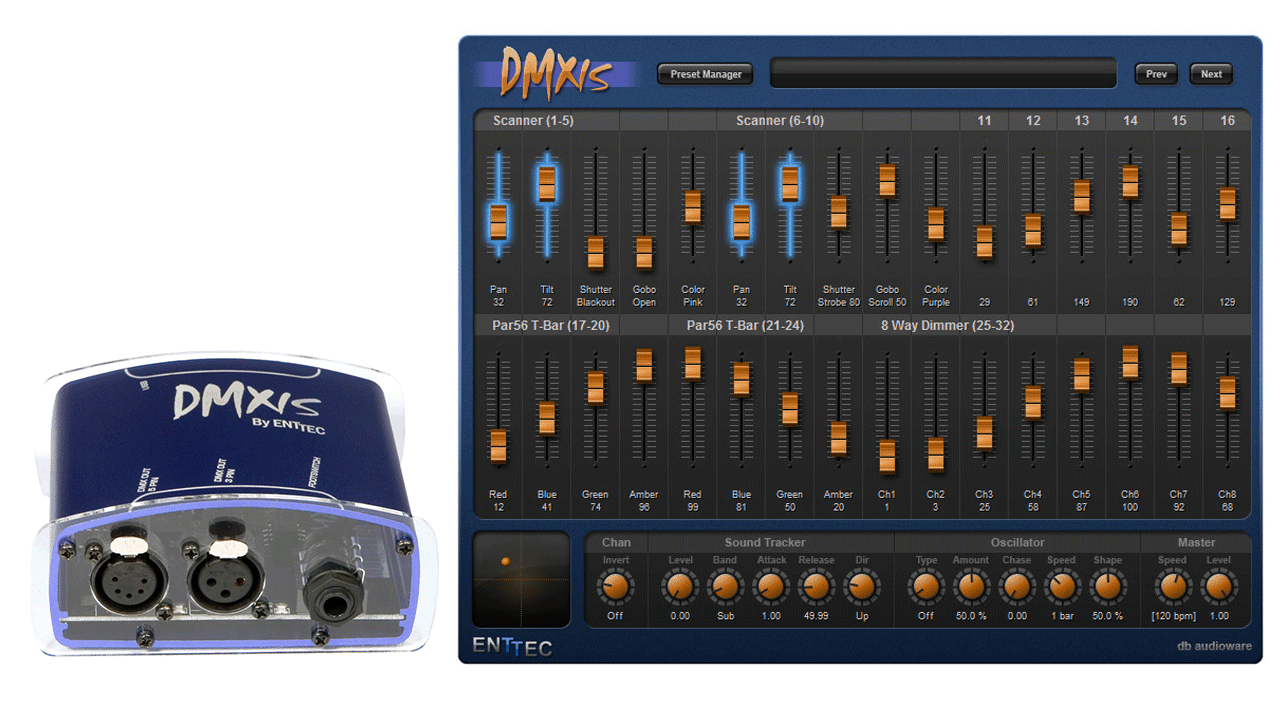Click the 49.99 release value
Screen dimensions: 1280x720
(x=816, y=616)
